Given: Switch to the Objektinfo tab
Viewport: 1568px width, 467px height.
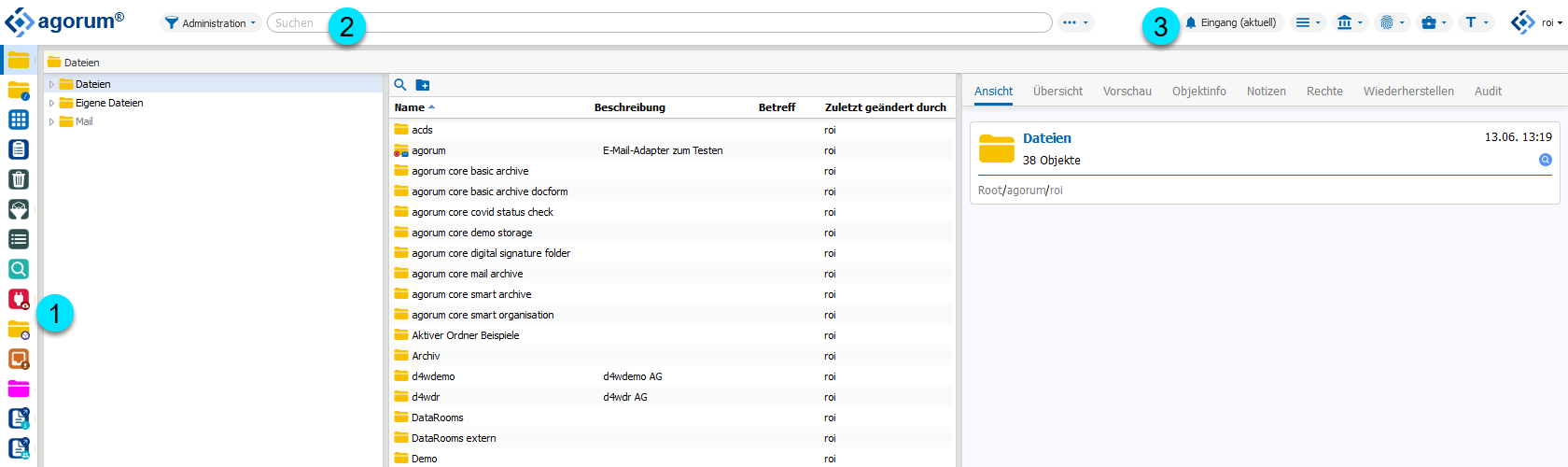Looking at the screenshot, I should [x=1198, y=92].
